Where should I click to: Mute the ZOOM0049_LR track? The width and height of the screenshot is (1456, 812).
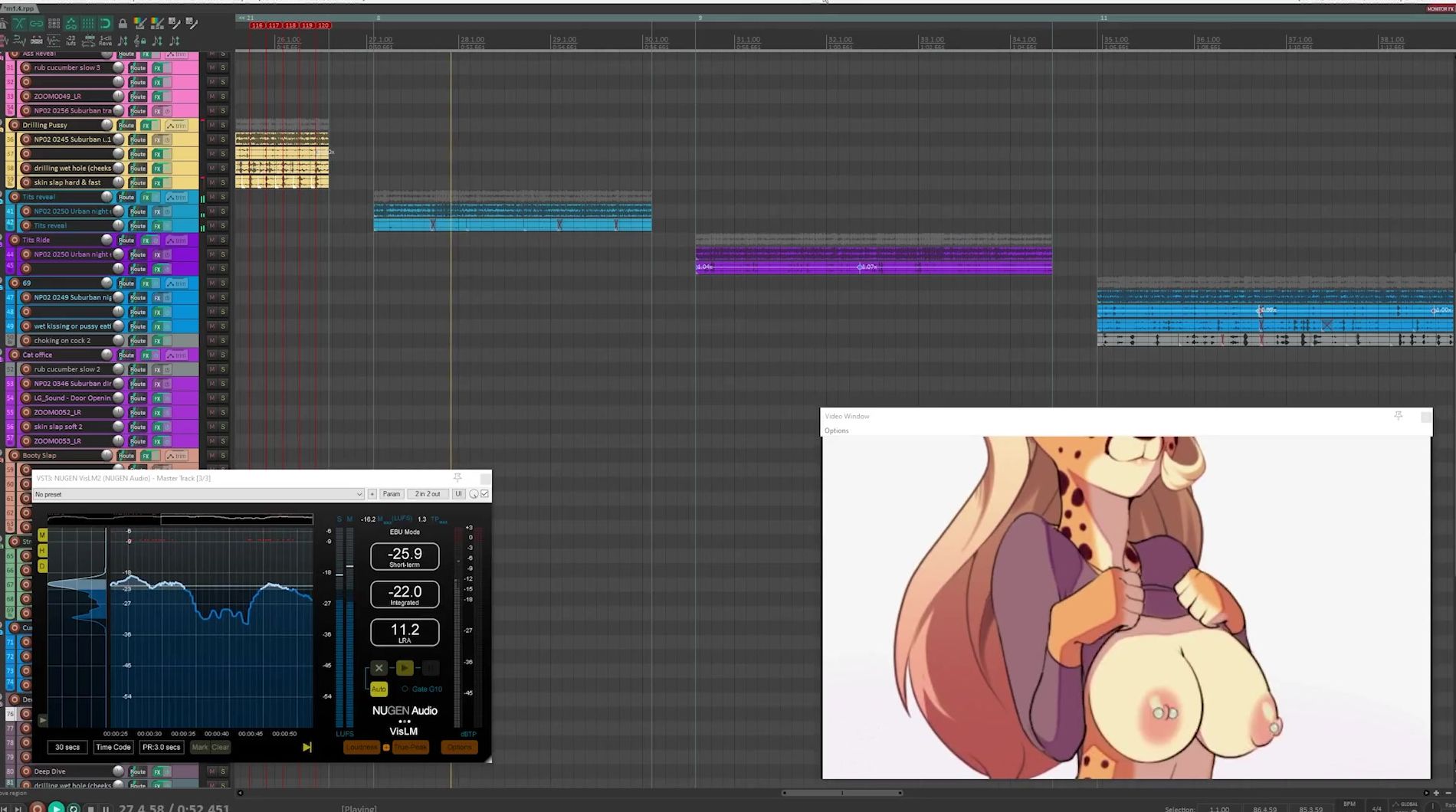pyautogui.click(x=212, y=97)
